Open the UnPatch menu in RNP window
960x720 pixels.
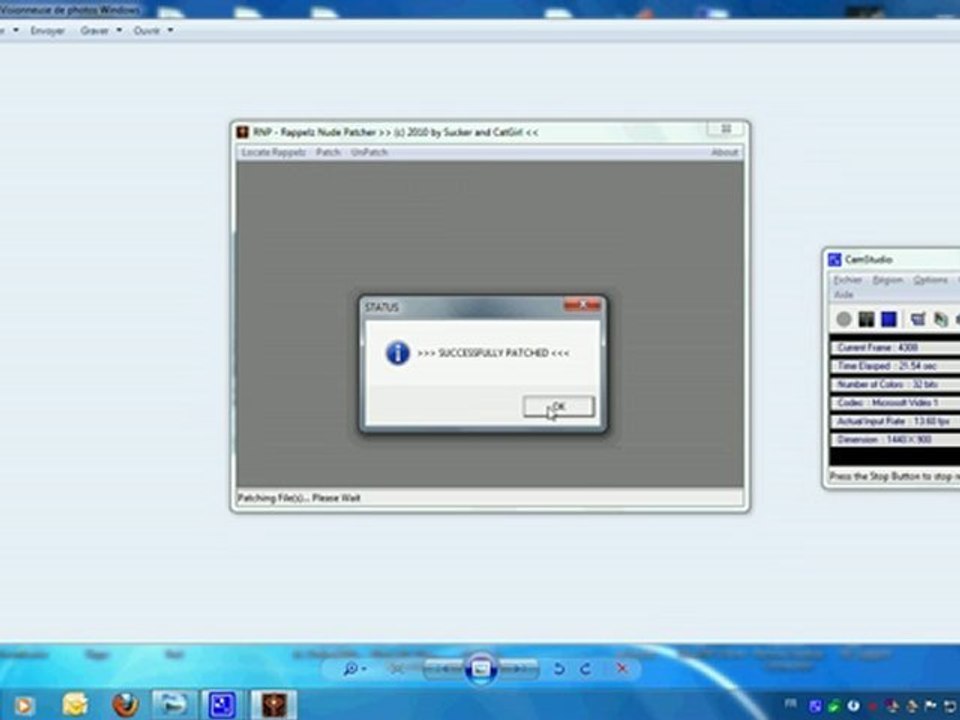point(369,152)
